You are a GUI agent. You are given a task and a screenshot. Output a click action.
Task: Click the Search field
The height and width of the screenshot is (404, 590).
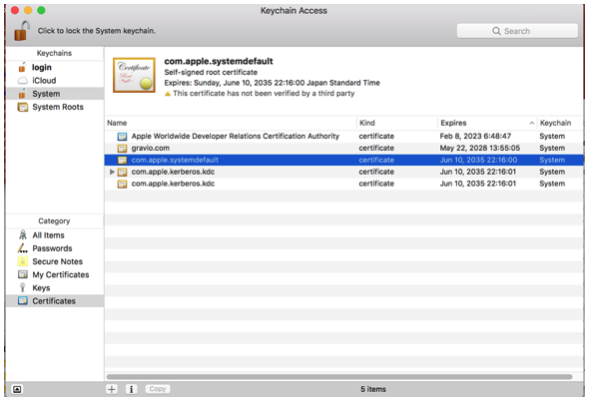(517, 31)
